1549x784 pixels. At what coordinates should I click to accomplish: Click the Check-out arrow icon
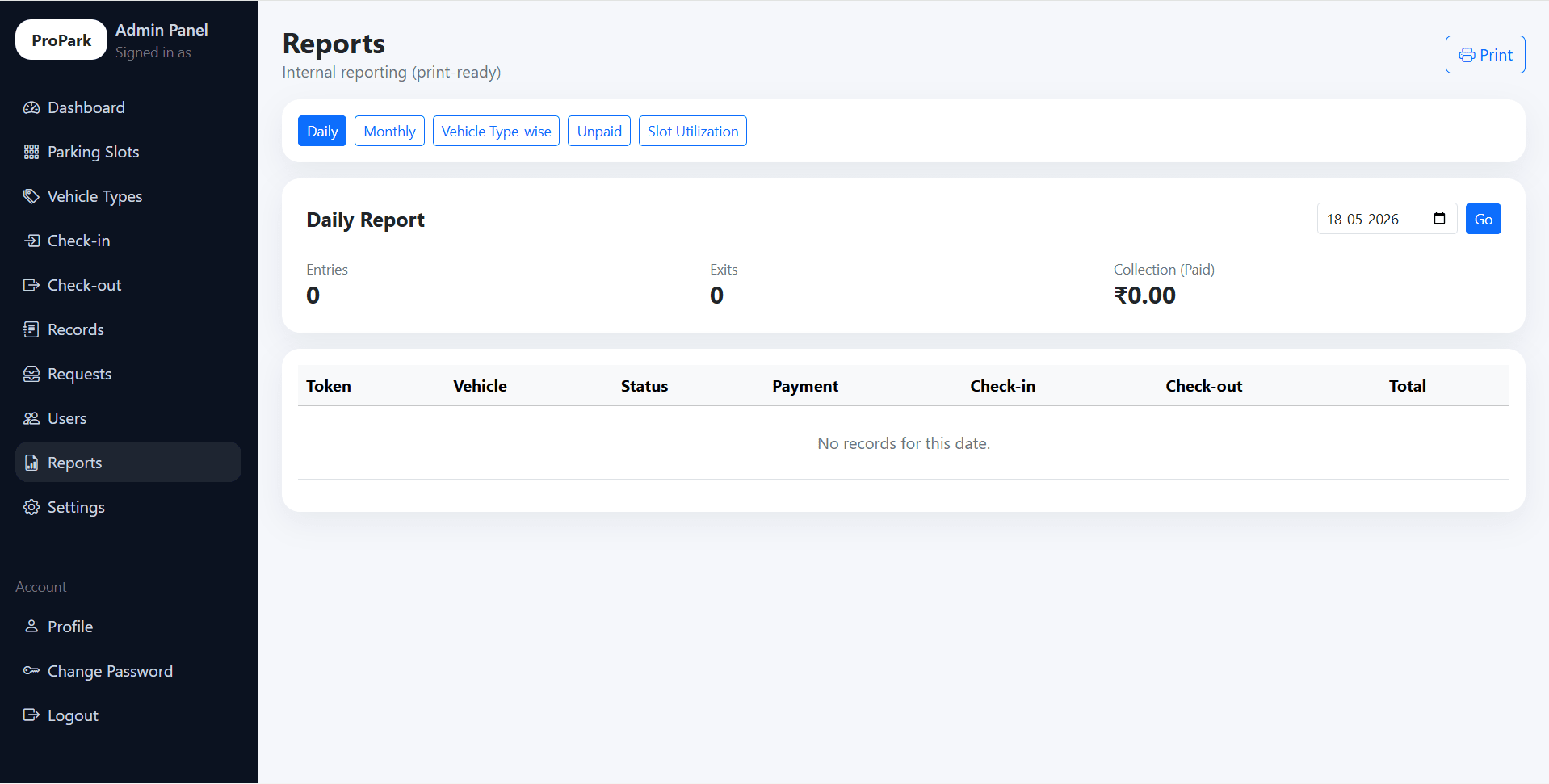point(31,285)
